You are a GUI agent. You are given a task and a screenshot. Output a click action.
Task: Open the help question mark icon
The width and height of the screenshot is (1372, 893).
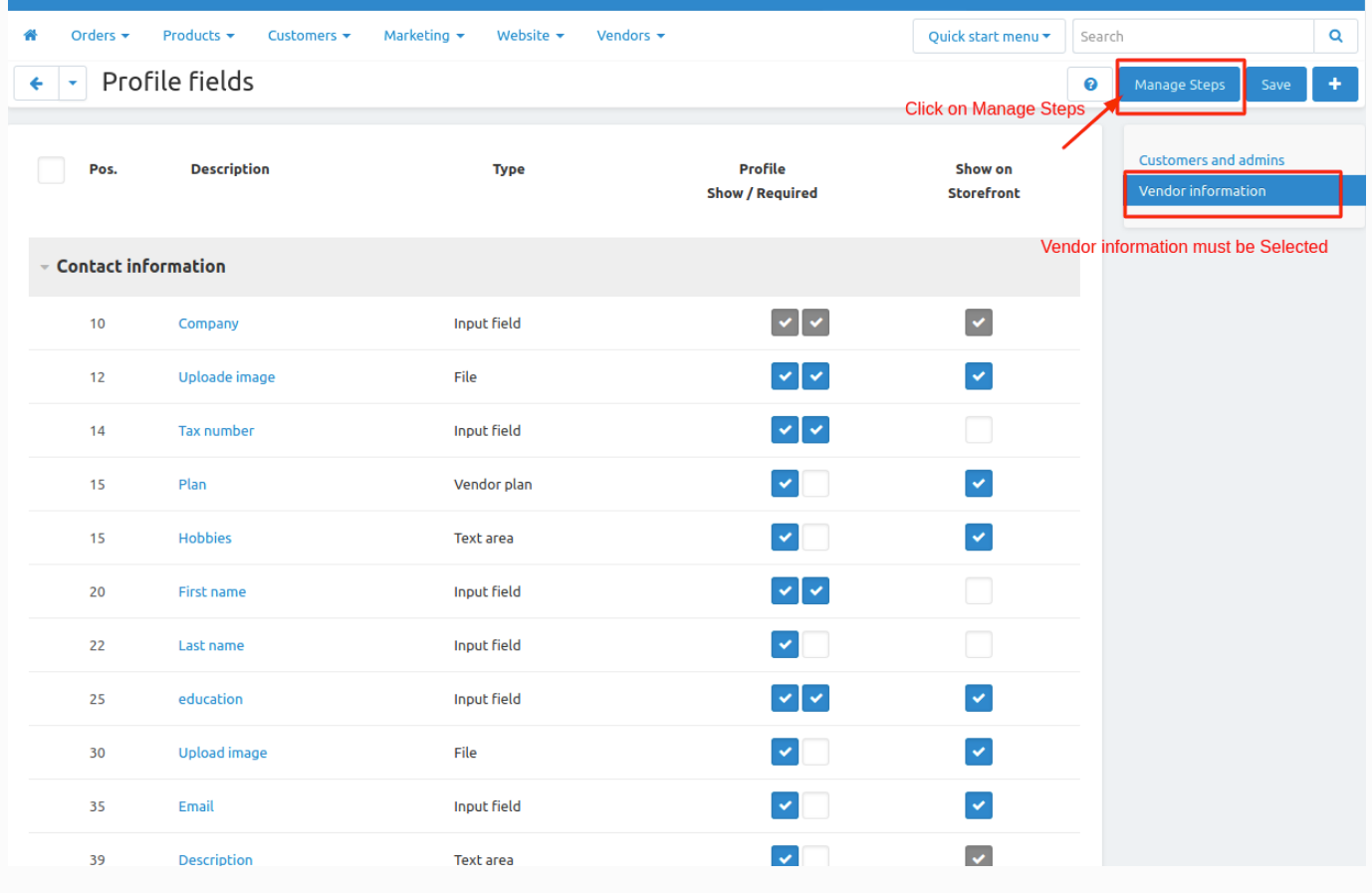(1090, 85)
